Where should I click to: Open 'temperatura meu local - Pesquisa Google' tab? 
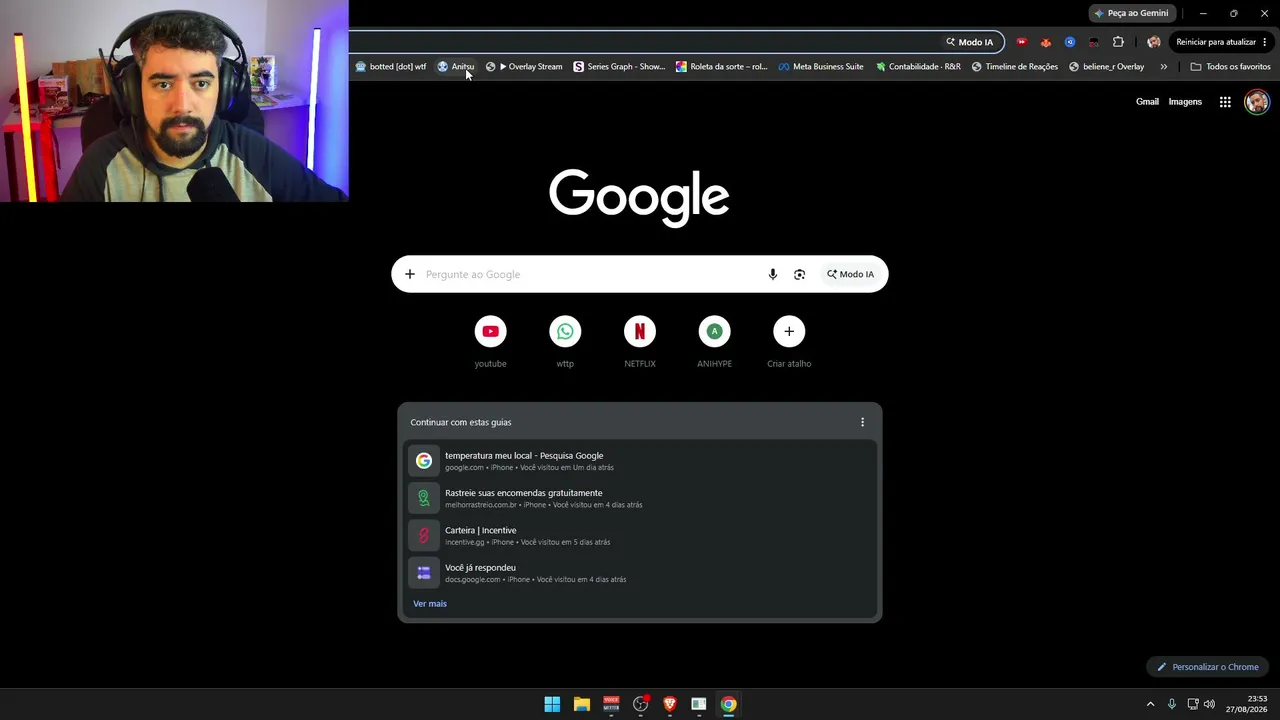tap(640, 461)
